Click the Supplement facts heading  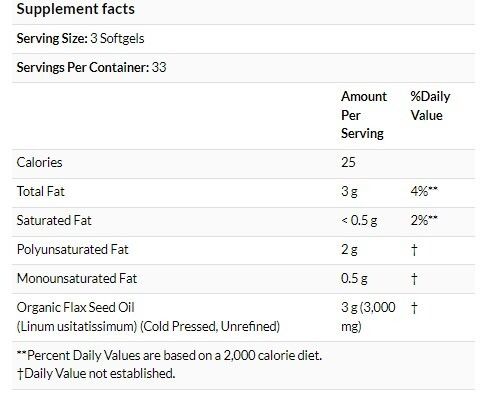point(76,9)
